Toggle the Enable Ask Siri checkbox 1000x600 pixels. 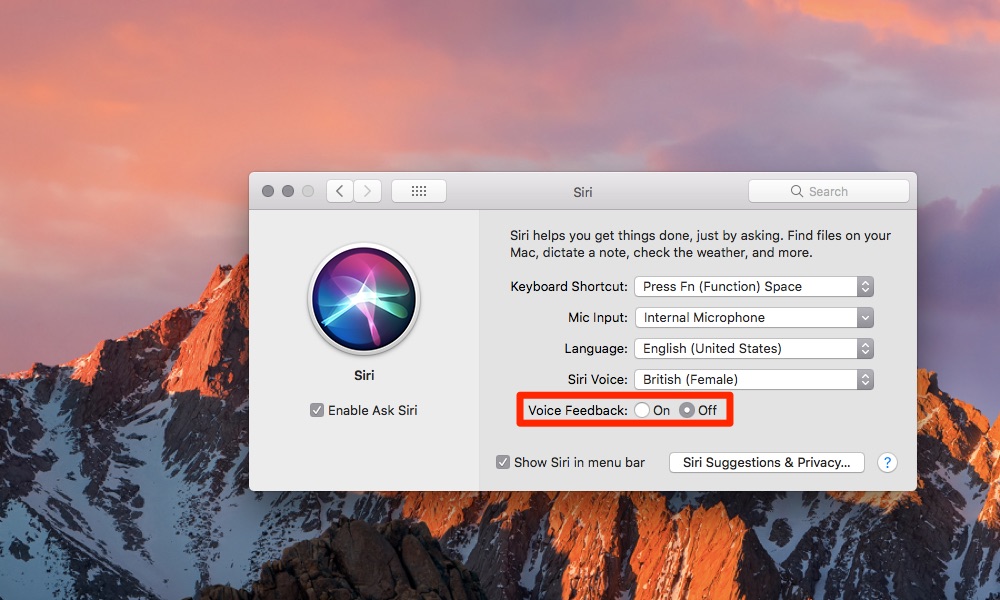(317, 410)
